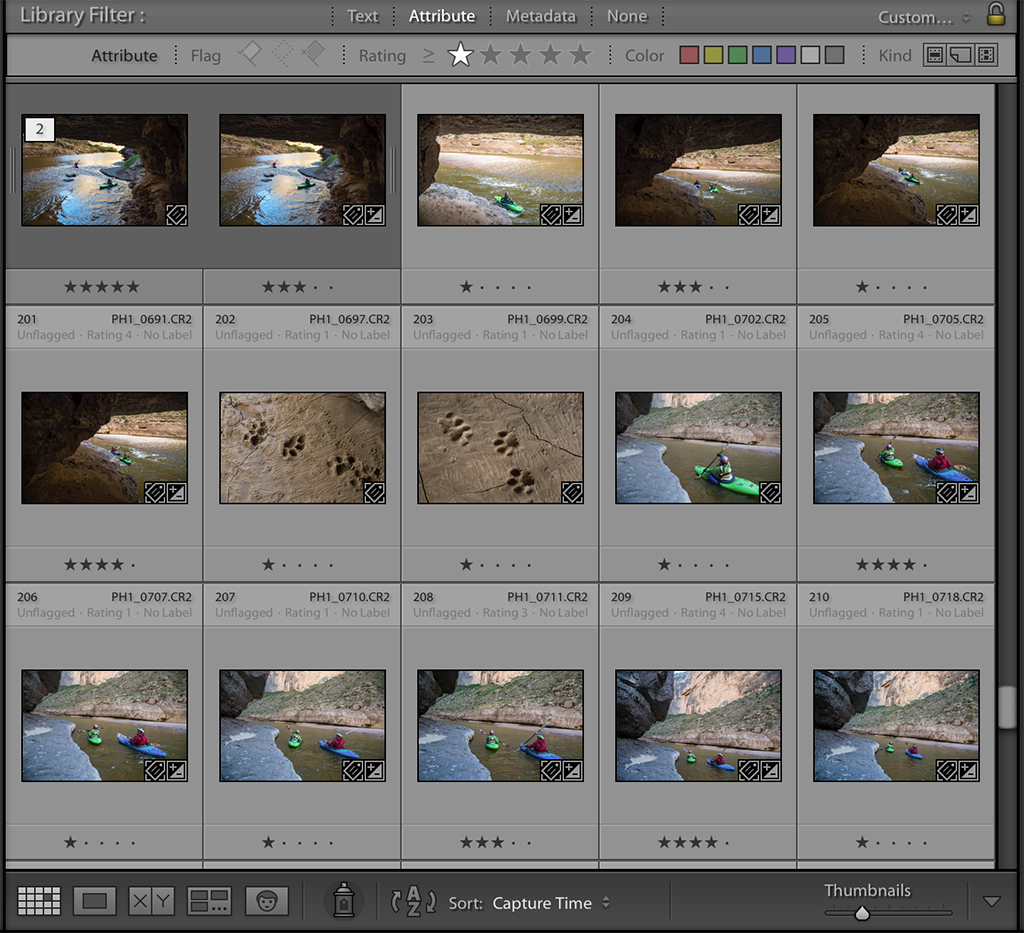1024x933 pixels.
Task: Toggle the flagged photos filter
Action: 249,55
